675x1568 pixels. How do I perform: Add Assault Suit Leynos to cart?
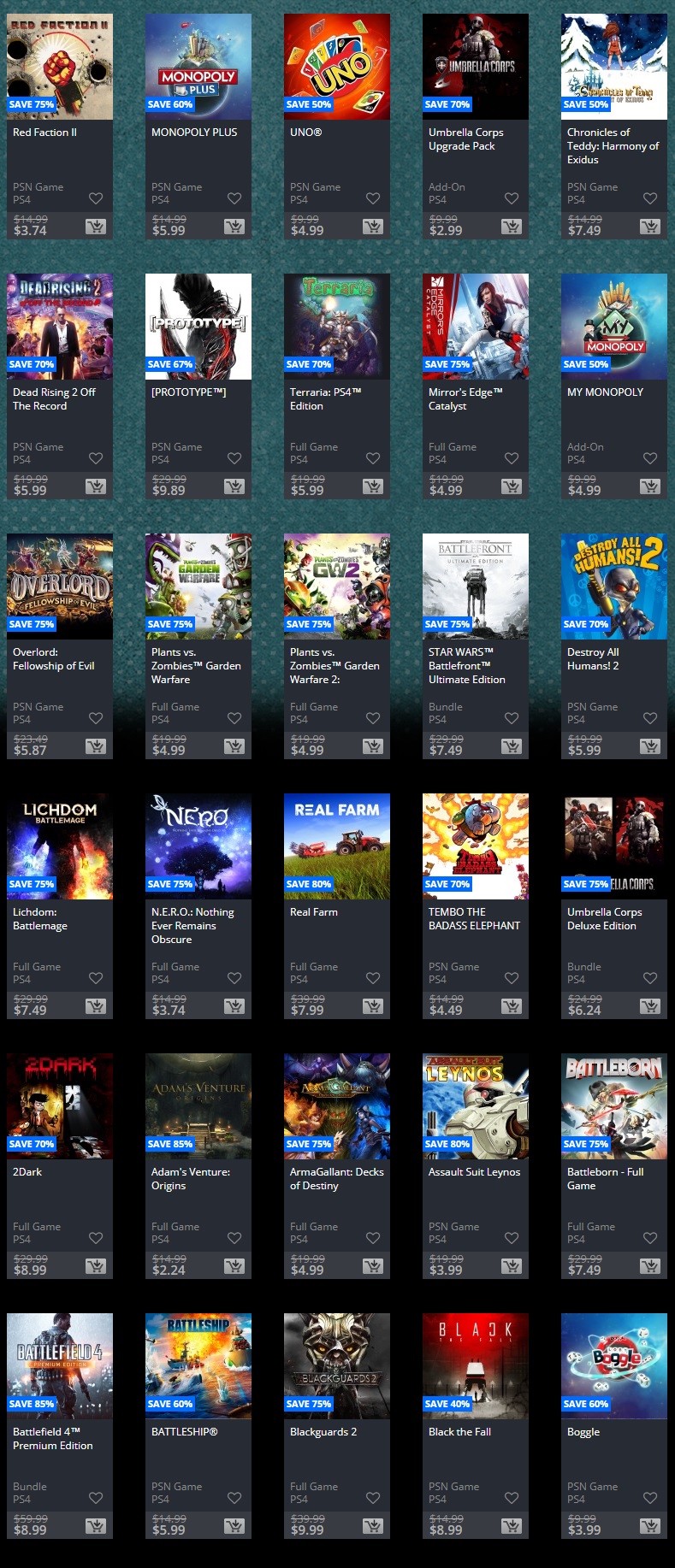click(x=512, y=1266)
